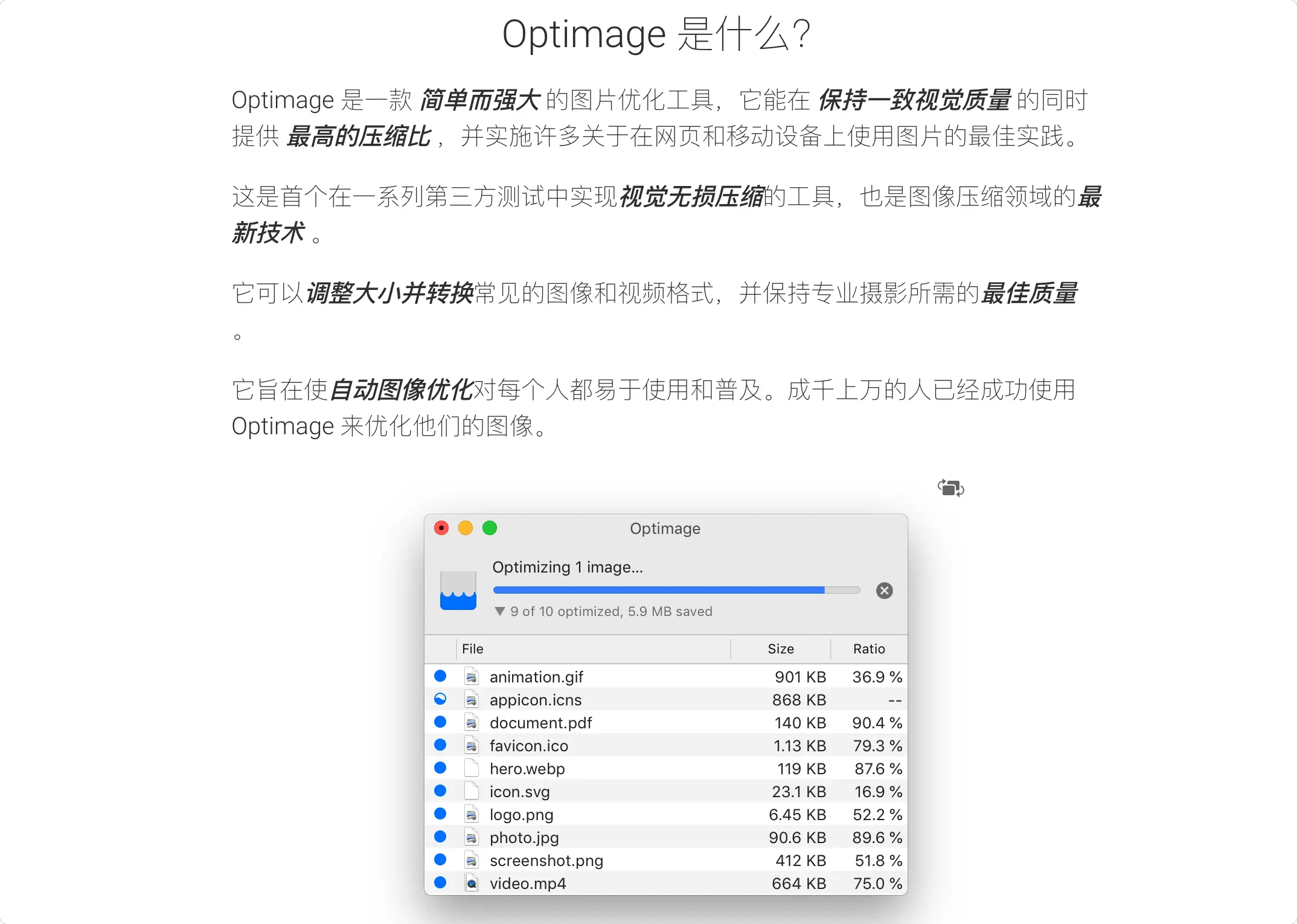Click the yellow minimize window button
The width and height of the screenshot is (1297, 924).
466,528
